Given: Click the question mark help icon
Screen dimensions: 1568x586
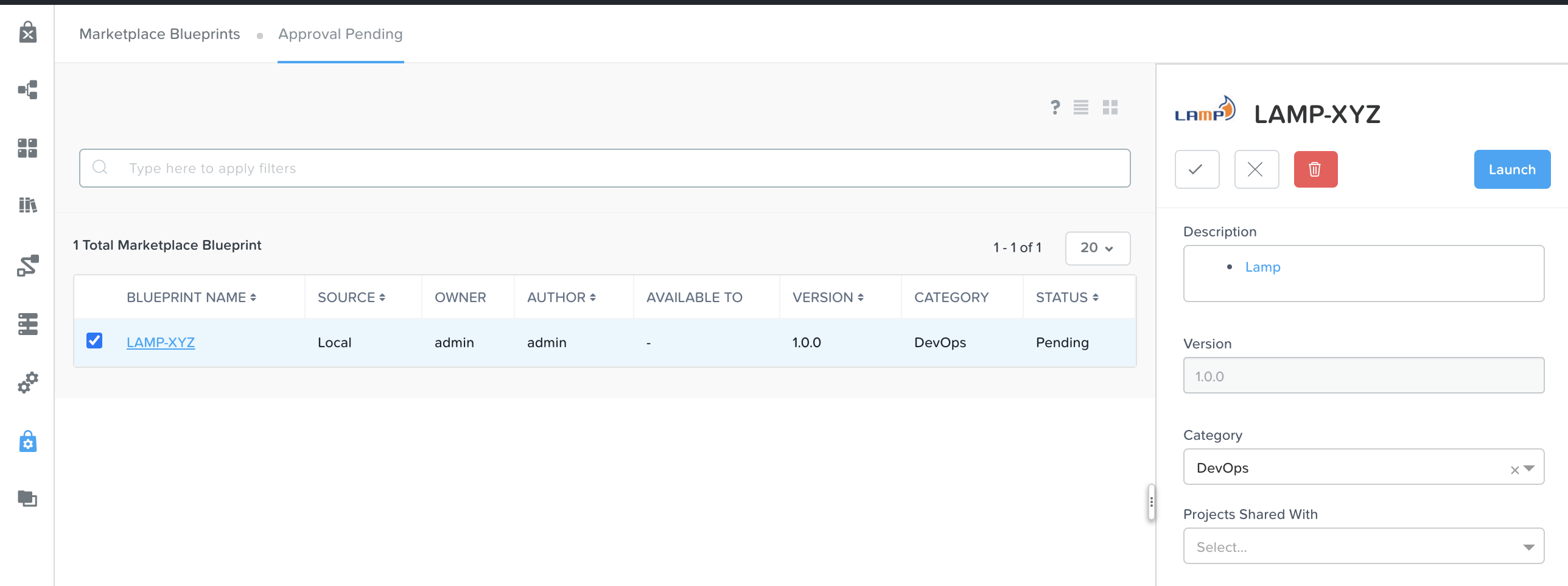Looking at the screenshot, I should (x=1055, y=107).
